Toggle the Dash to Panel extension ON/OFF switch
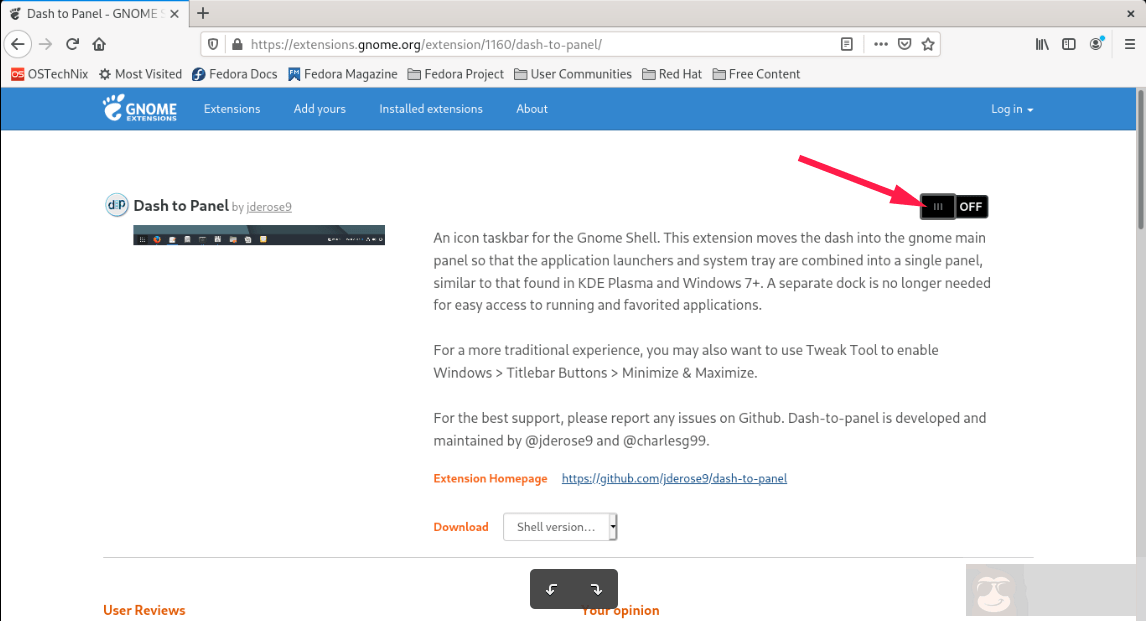The image size is (1146, 621). 954,207
